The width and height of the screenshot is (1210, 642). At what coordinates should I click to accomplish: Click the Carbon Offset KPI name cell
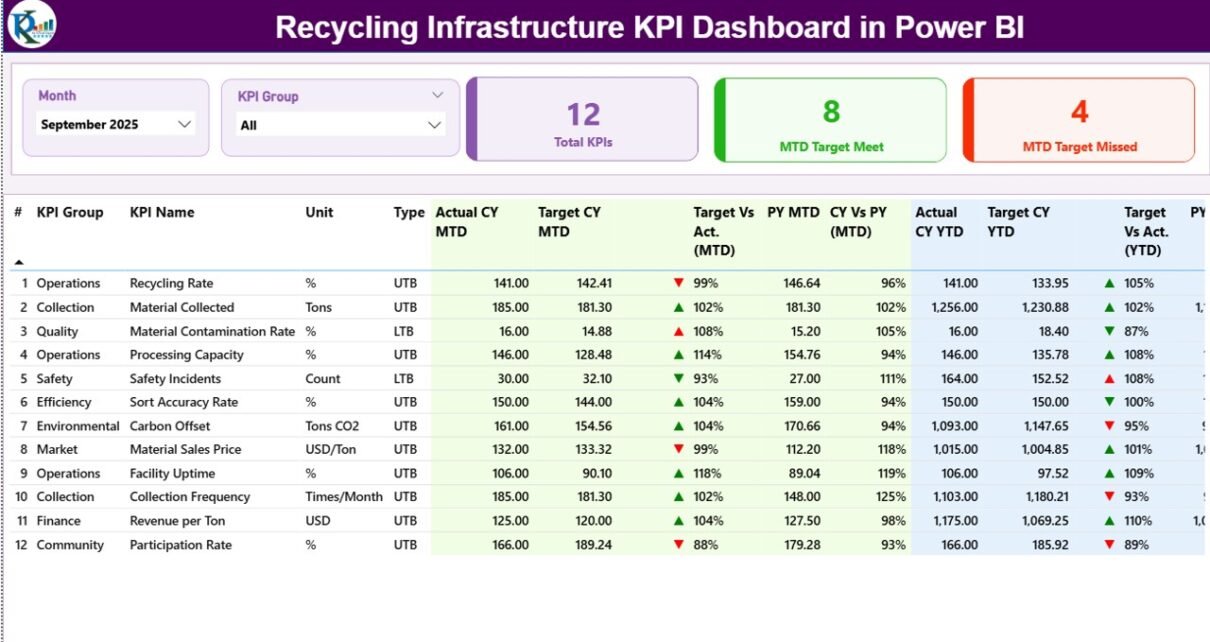(x=170, y=426)
